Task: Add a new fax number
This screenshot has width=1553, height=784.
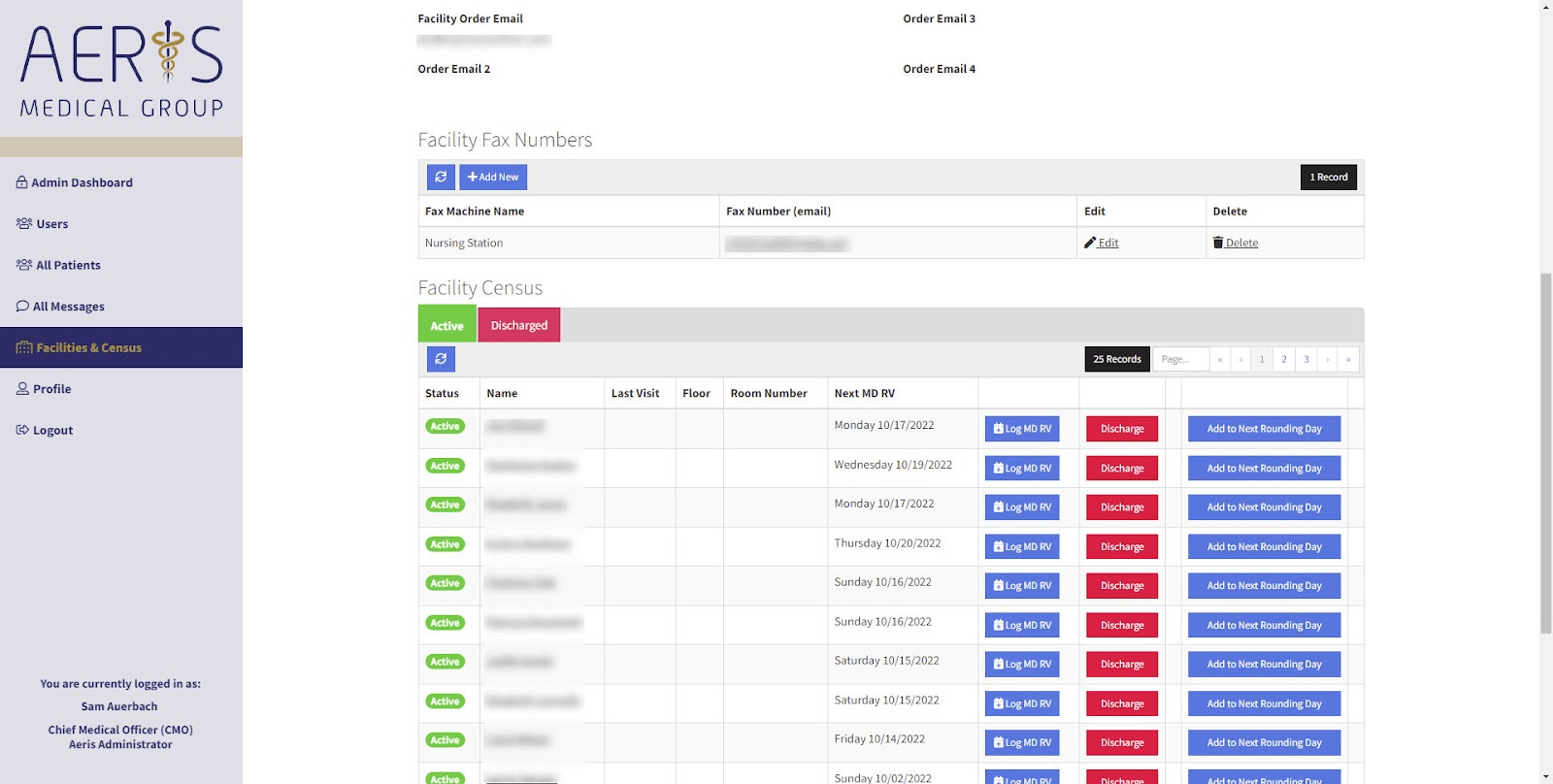Action: click(x=493, y=177)
